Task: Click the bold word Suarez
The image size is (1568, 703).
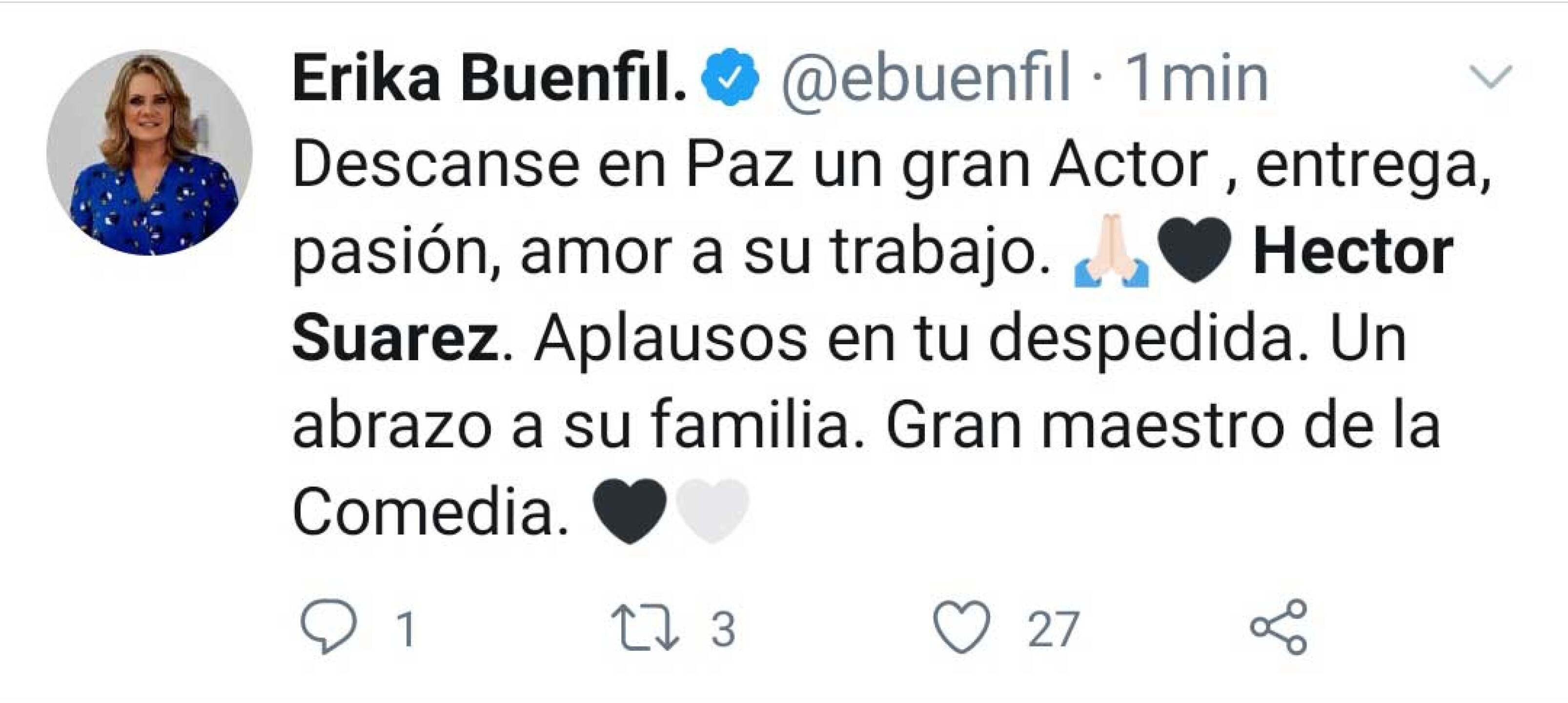Action: [x=396, y=338]
